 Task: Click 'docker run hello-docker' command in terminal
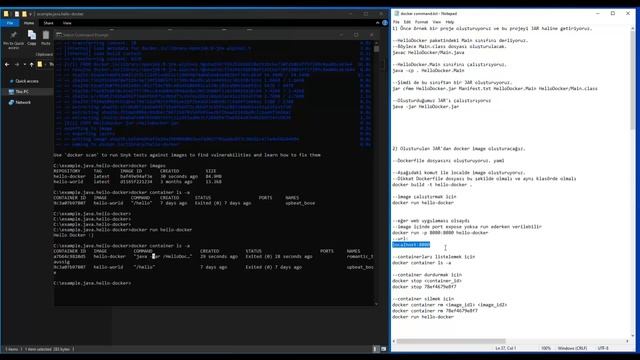[161, 230]
